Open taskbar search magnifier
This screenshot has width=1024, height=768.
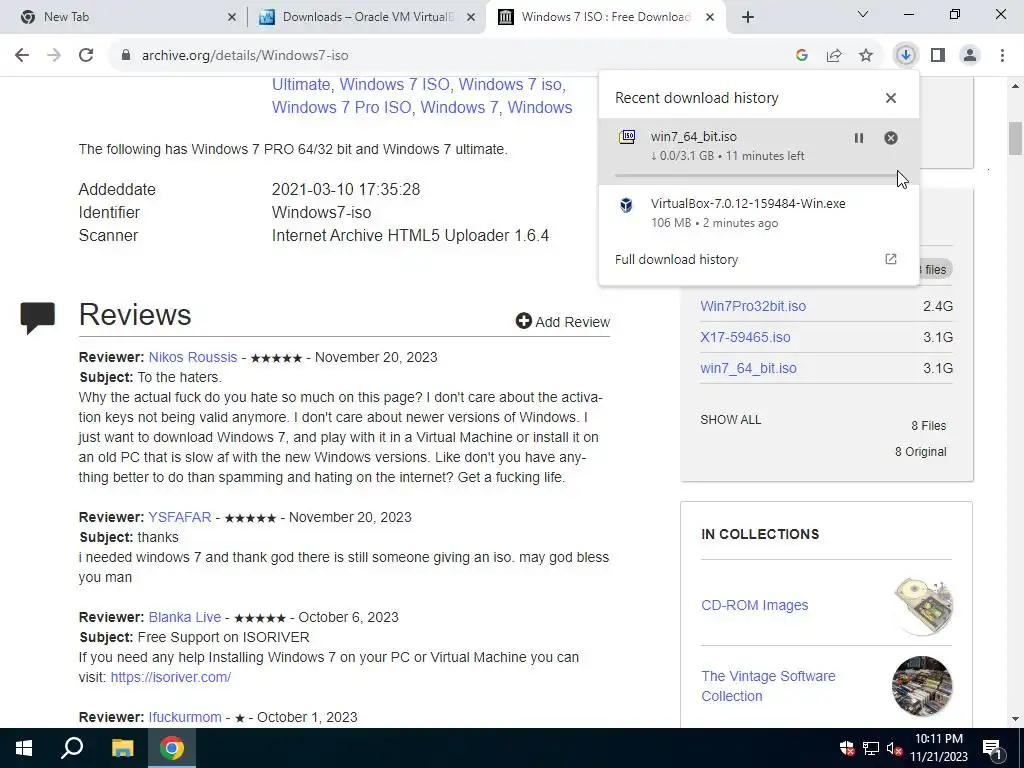(x=72, y=748)
